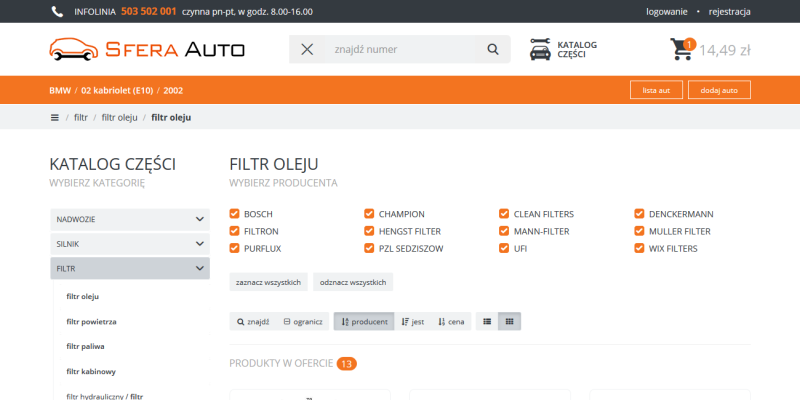
Task: Click the Sfera Auto logo
Action: pyautogui.click(x=146, y=50)
